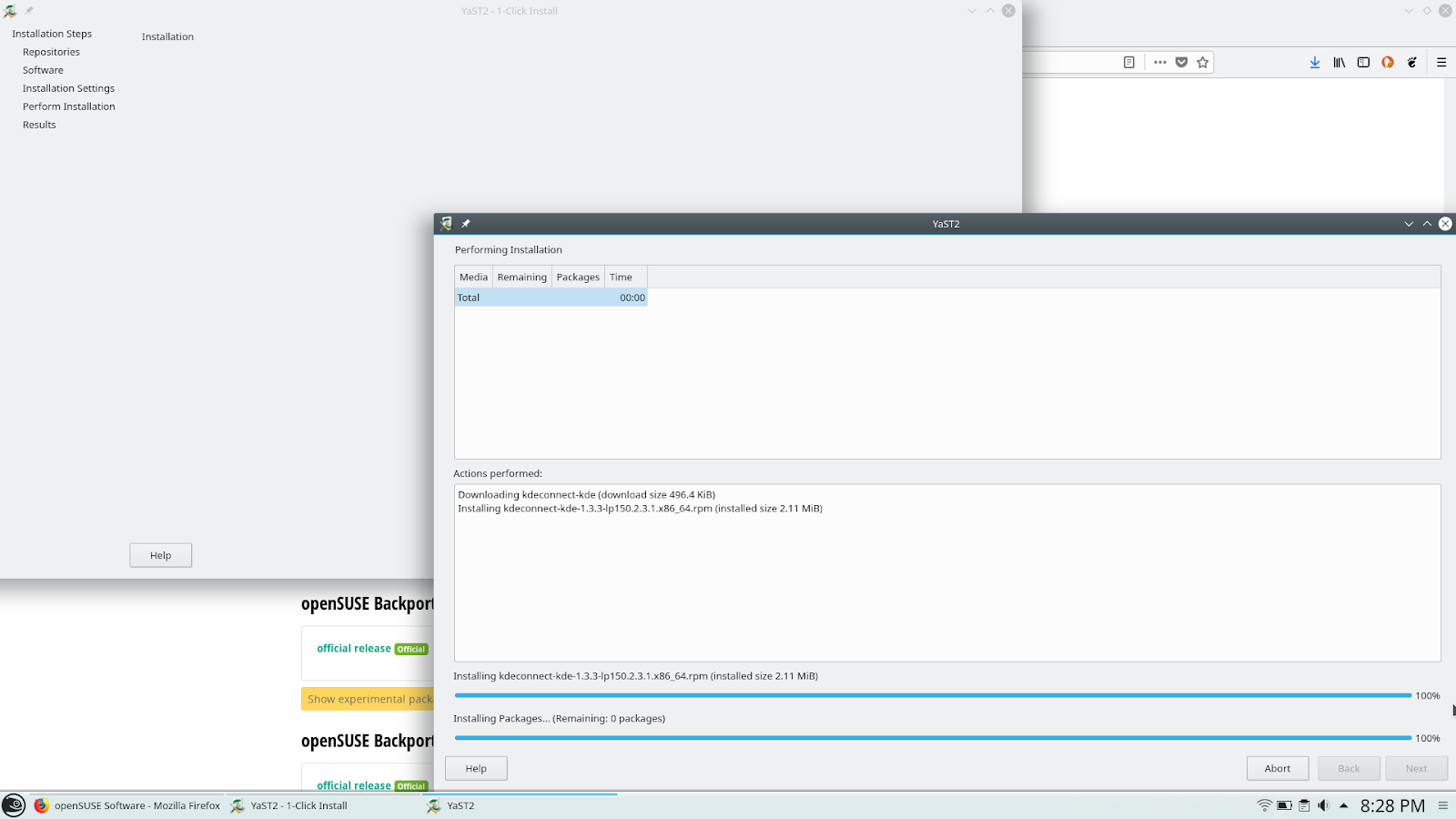Bookmark the page with the star icon
Image resolution: width=1456 pixels, height=819 pixels.
(x=1203, y=63)
